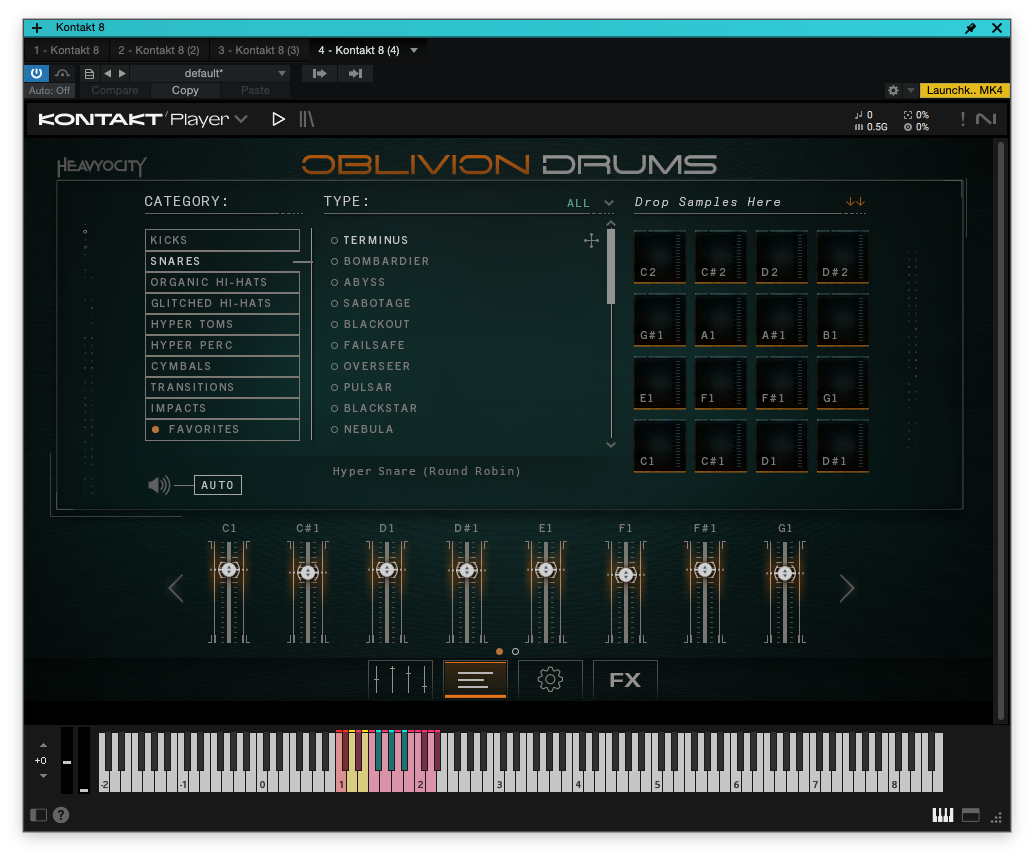Click the type list scroll up arrow
The image size is (1034, 859).
pos(611,223)
